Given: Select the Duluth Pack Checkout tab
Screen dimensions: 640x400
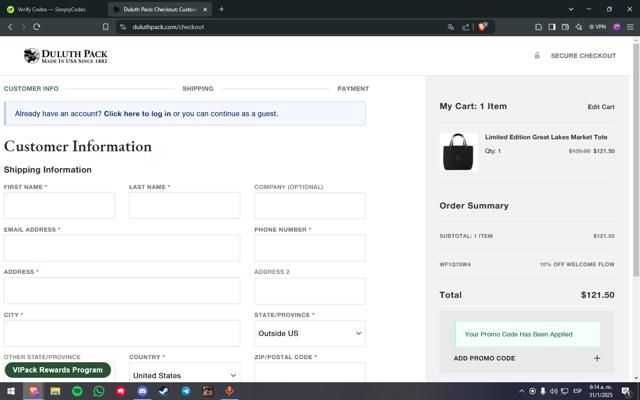Looking at the screenshot, I should coord(159,9).
